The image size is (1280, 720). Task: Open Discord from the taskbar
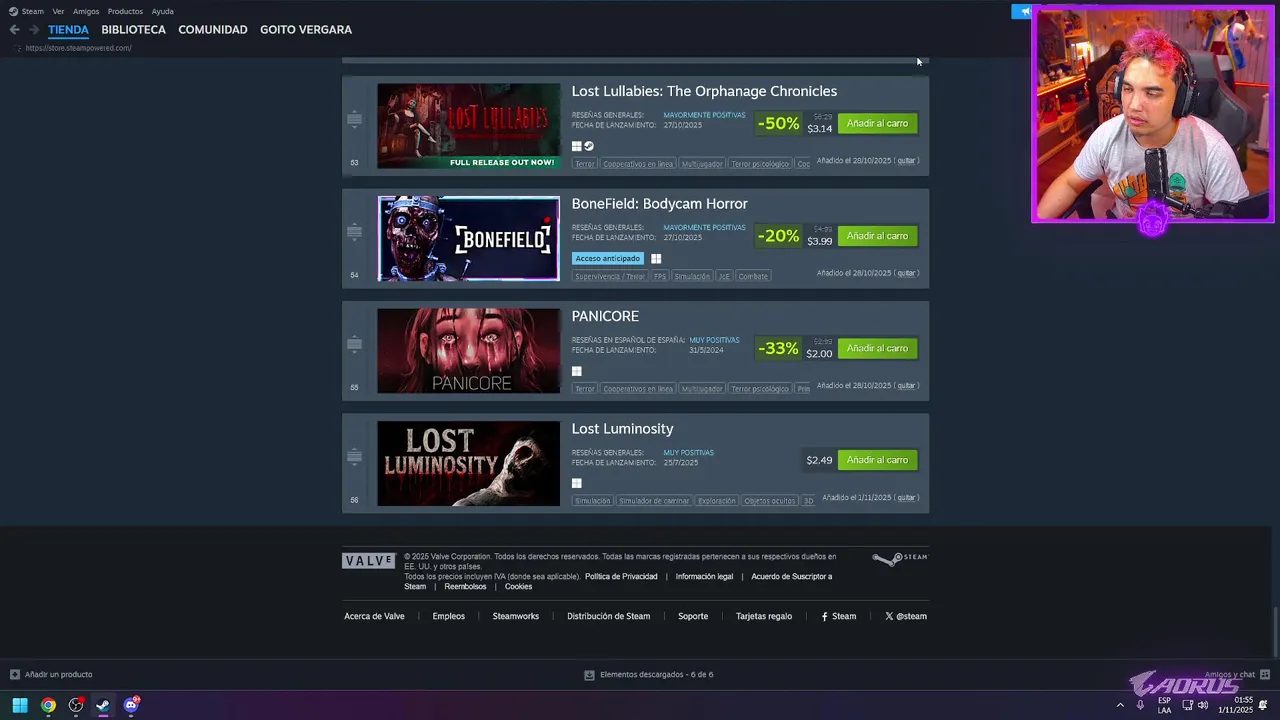[130, 705]
